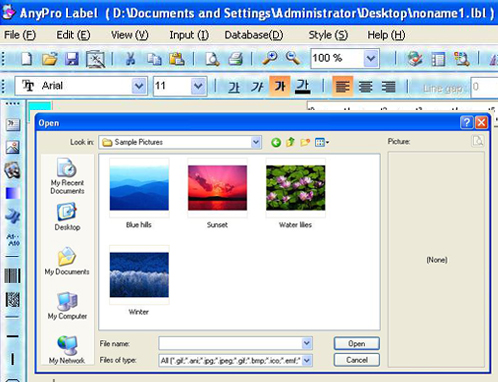This screenshot has height=382, width=498.
Task: Open the Database(D) menu
Action: 254,35
